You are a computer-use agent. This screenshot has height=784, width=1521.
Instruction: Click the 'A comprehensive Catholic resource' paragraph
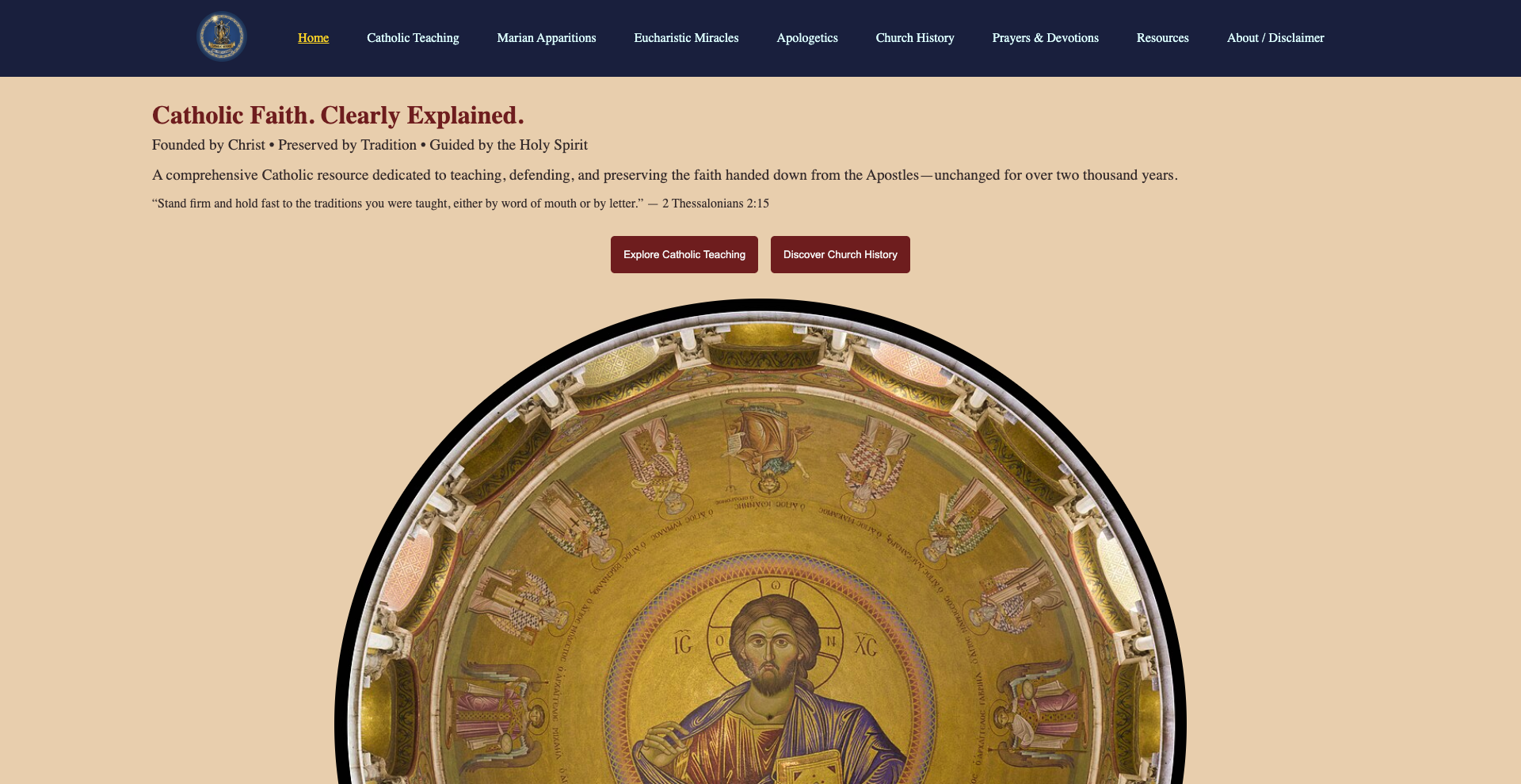665,175
